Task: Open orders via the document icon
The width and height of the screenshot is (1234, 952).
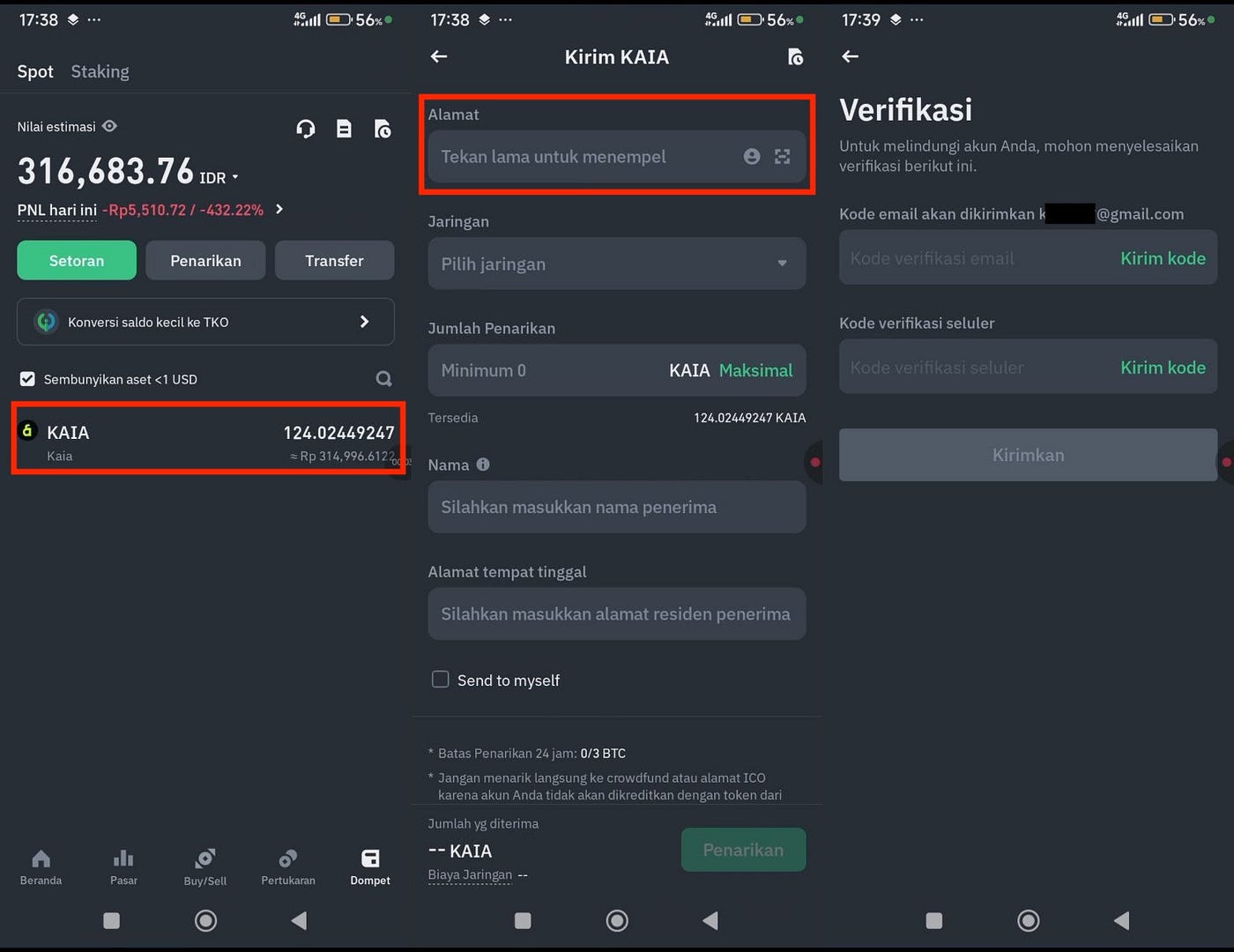Action: tap(344, 128)
